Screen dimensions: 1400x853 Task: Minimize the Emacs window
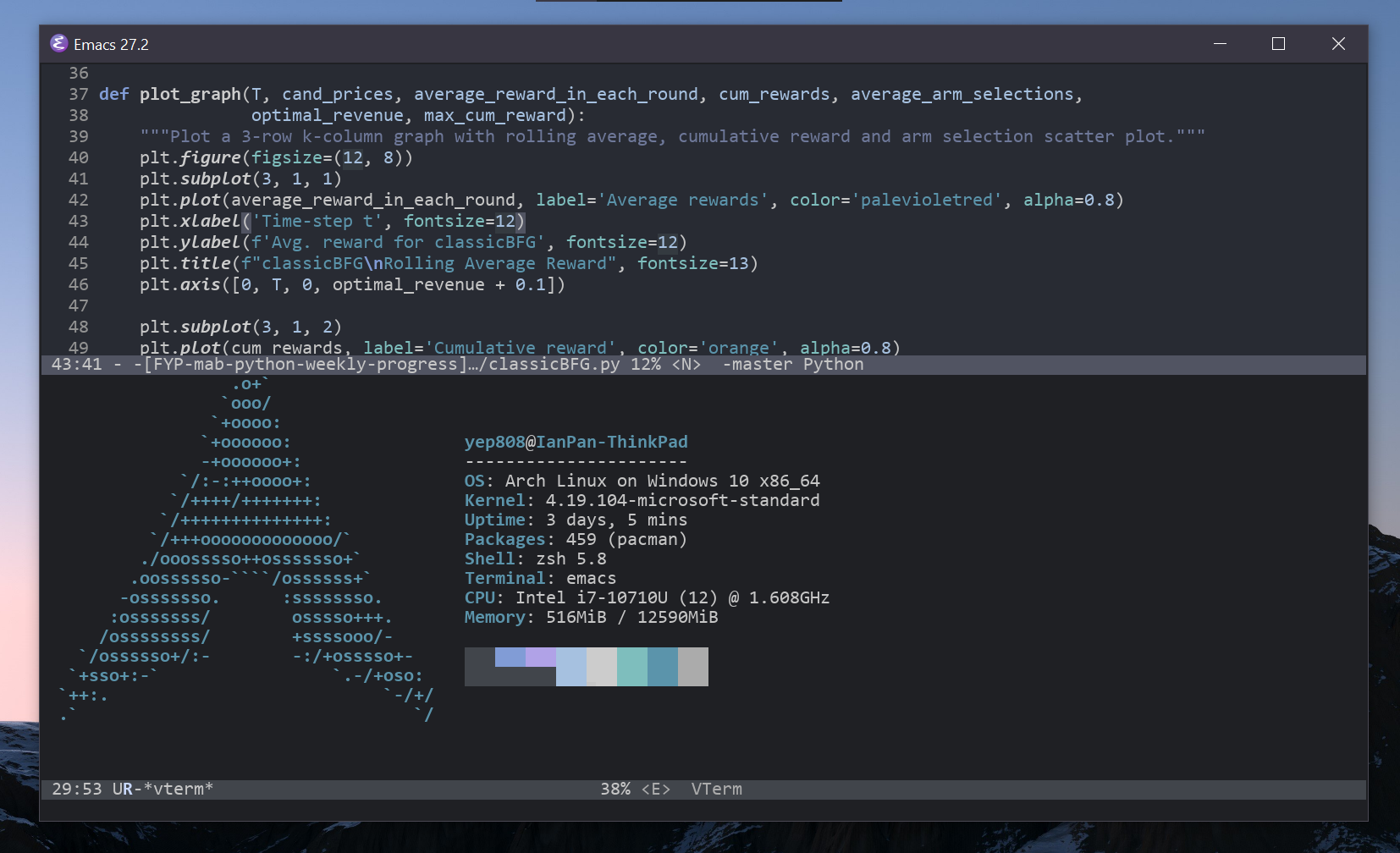pyautogui.click(x=1220, y=43)
